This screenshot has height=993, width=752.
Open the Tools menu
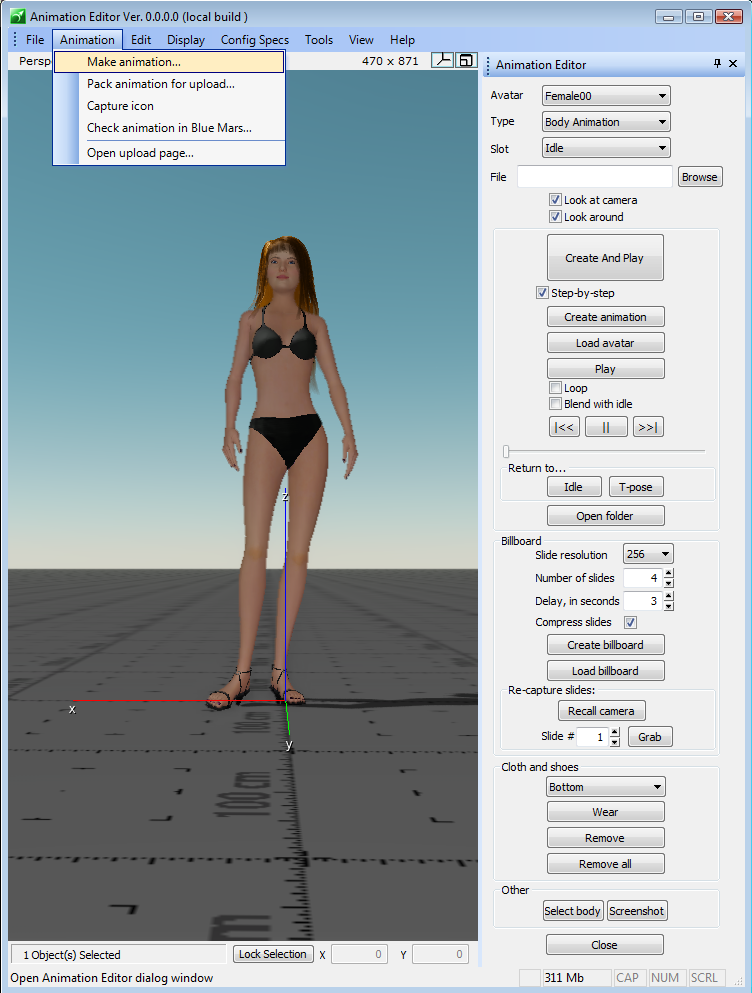click(319, 40)
